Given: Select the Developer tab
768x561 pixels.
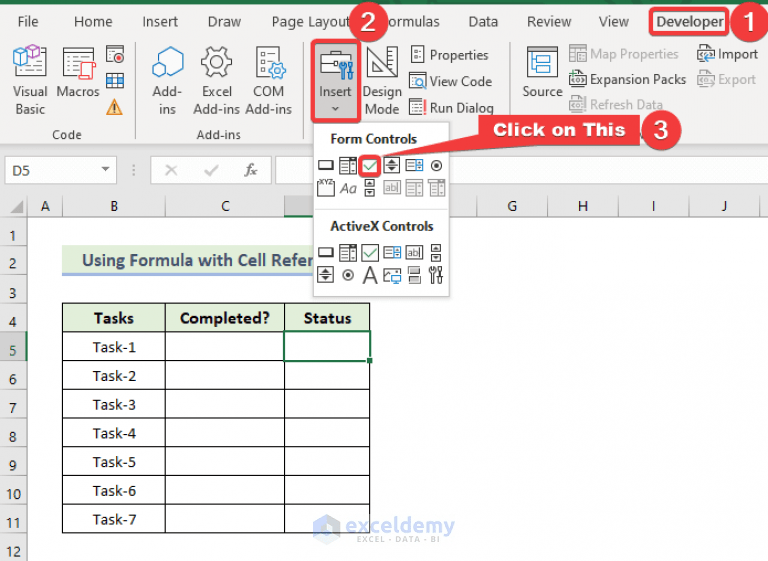Looking at the screenshot, I should click(690, 22).
